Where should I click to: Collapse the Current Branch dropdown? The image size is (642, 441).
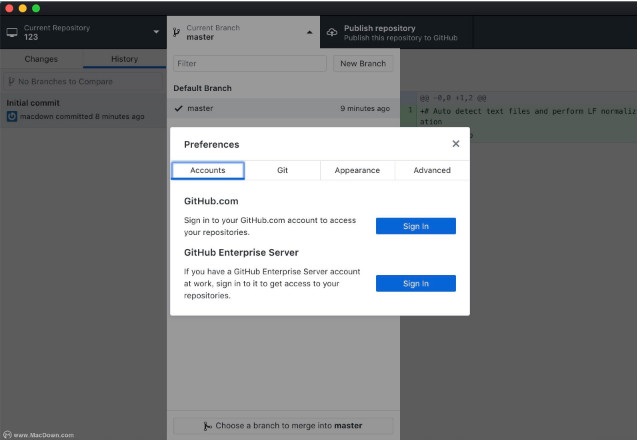pos(243,32)
